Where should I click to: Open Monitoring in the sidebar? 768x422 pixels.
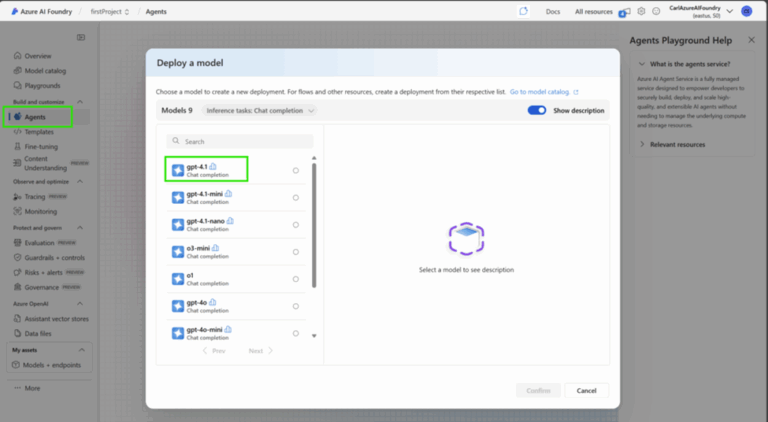[x=40, y=211]
